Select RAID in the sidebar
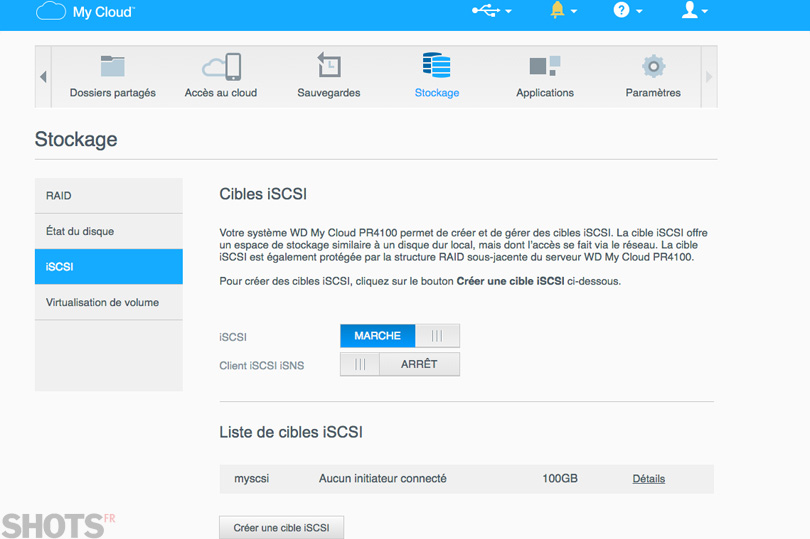Viewport: 810px width, 539px height. point(108,196)
